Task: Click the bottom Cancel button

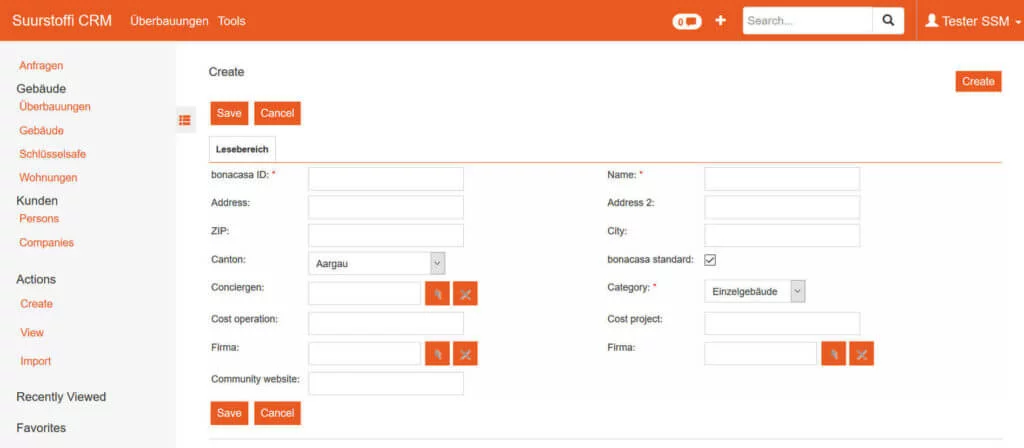Action: click(277, 413)
